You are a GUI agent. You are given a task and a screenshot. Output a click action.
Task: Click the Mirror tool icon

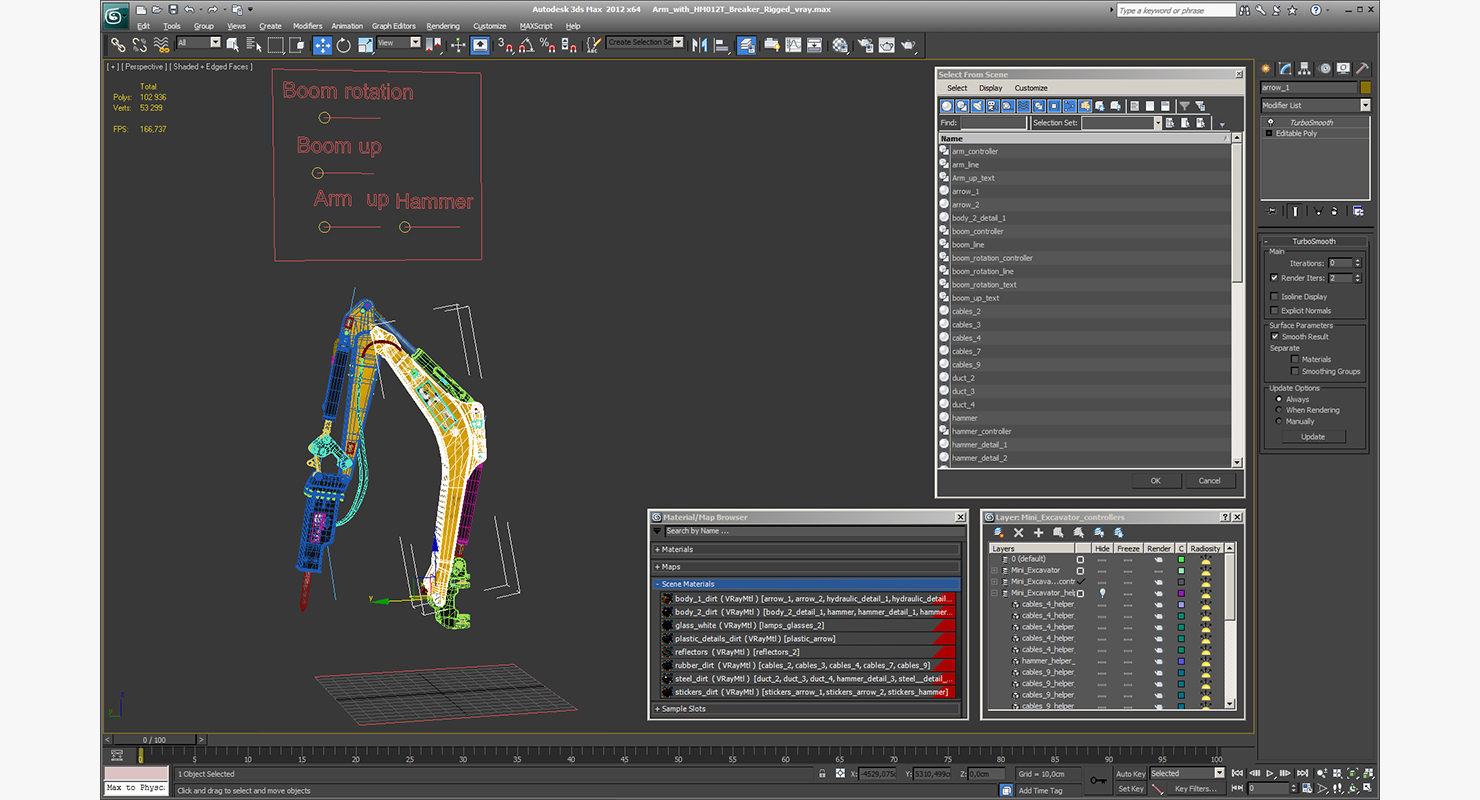pyautogui.click(x=699, y=45)
